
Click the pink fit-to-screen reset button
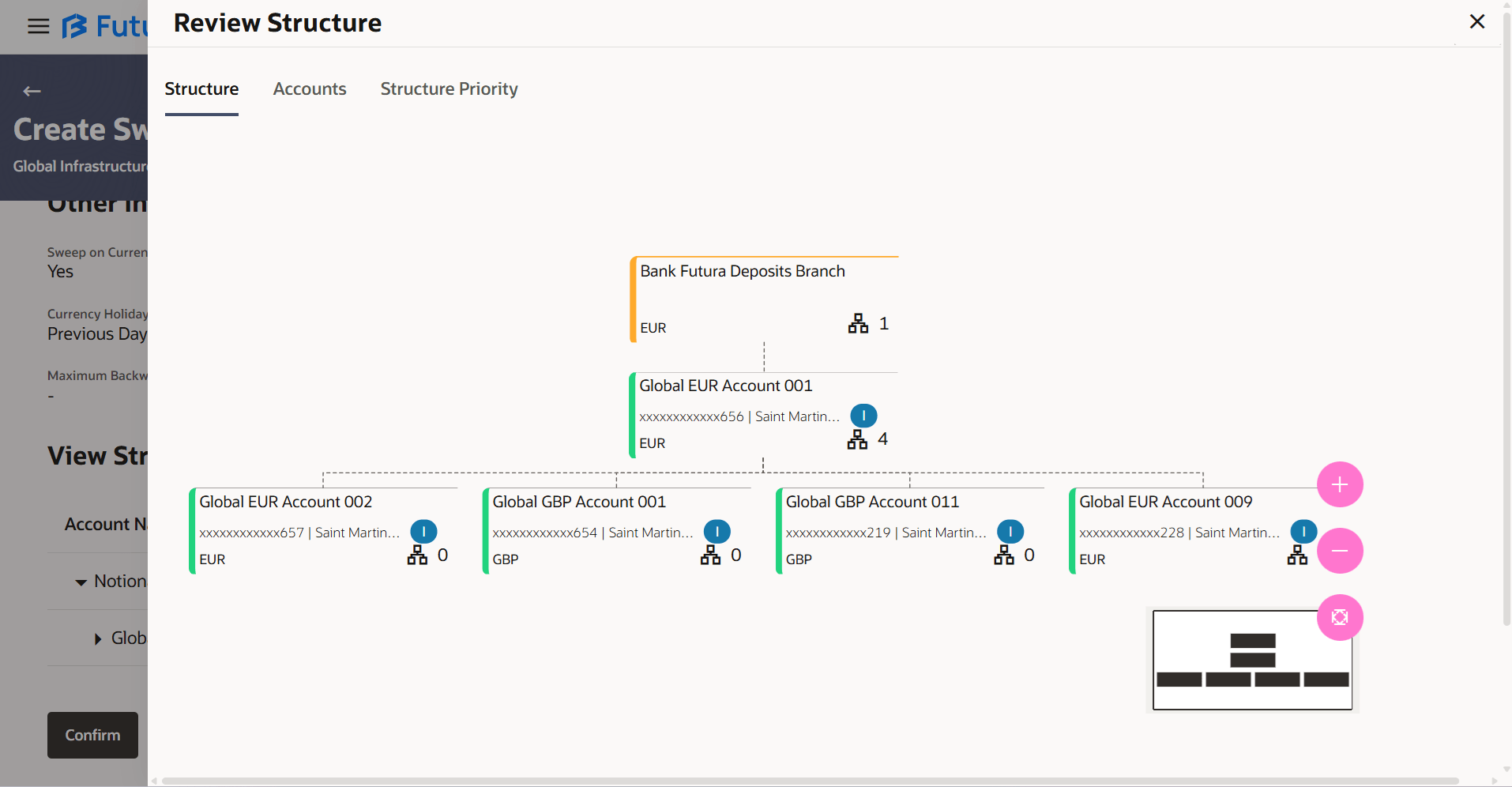click(x=1340, y=617)
